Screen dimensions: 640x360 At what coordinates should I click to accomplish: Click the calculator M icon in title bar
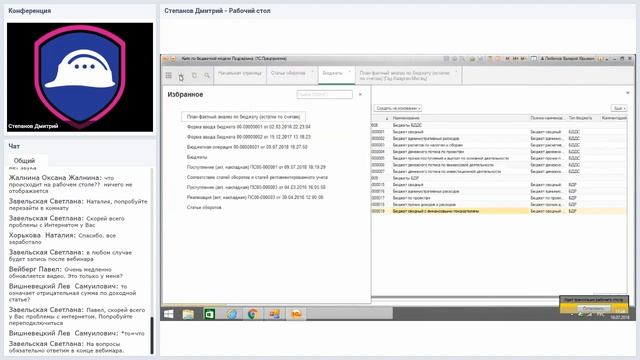tap(507, 59)
